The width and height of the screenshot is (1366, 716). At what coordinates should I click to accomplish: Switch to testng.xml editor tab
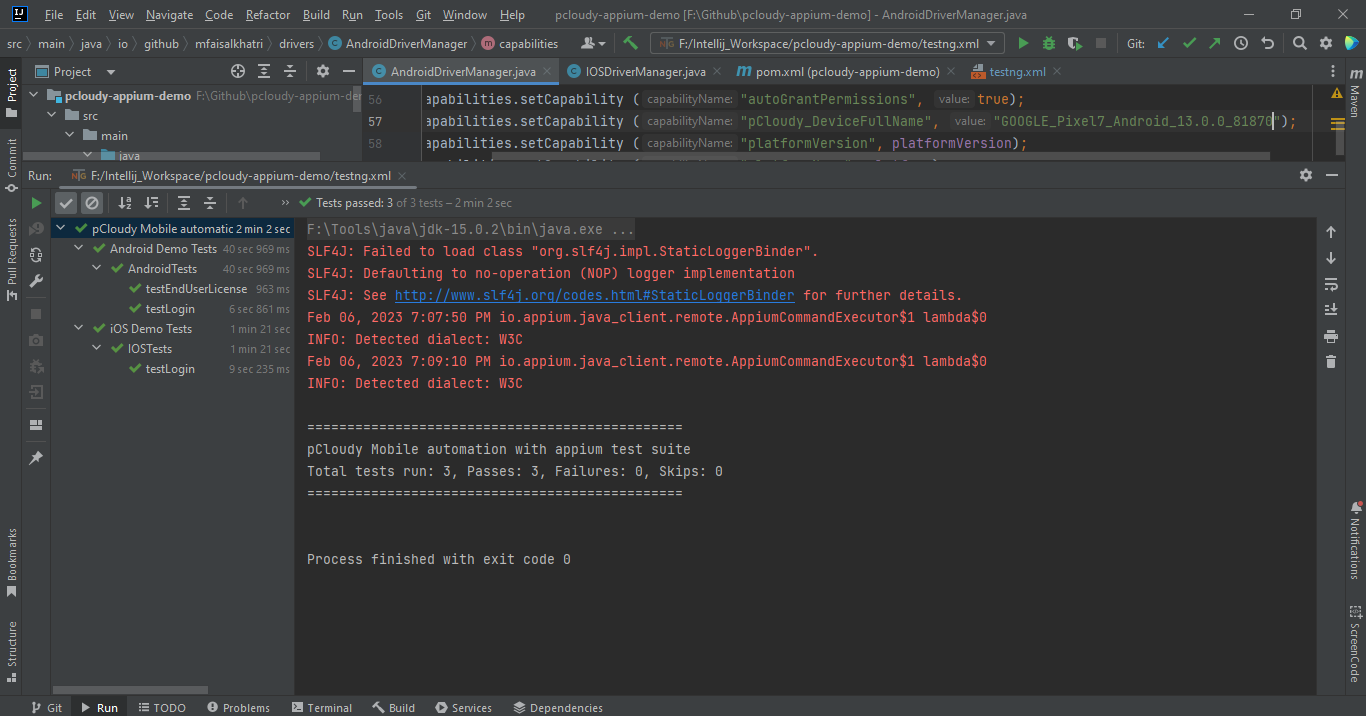(1017, 72)
